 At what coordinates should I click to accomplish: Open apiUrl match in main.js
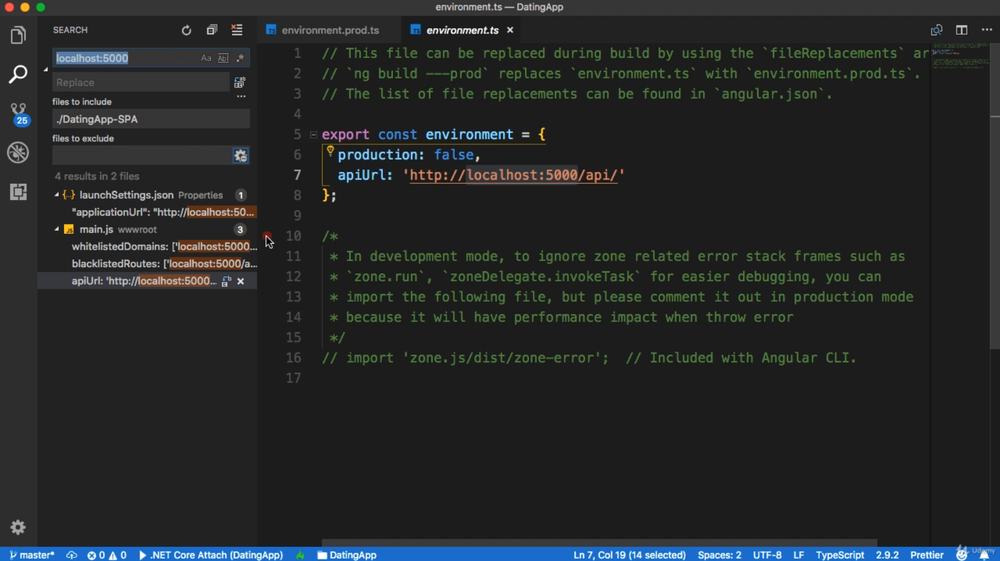click(143, 281)
